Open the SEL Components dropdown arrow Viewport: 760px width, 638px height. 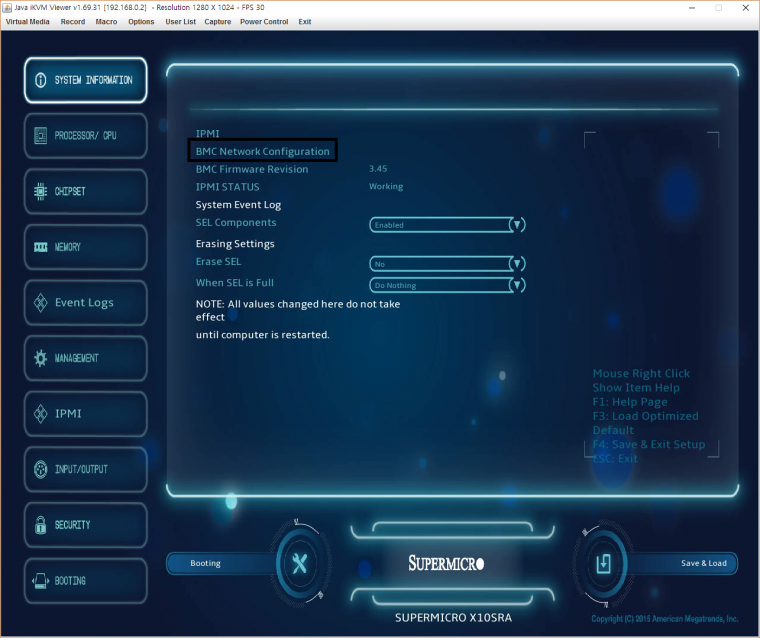[517, 224]
